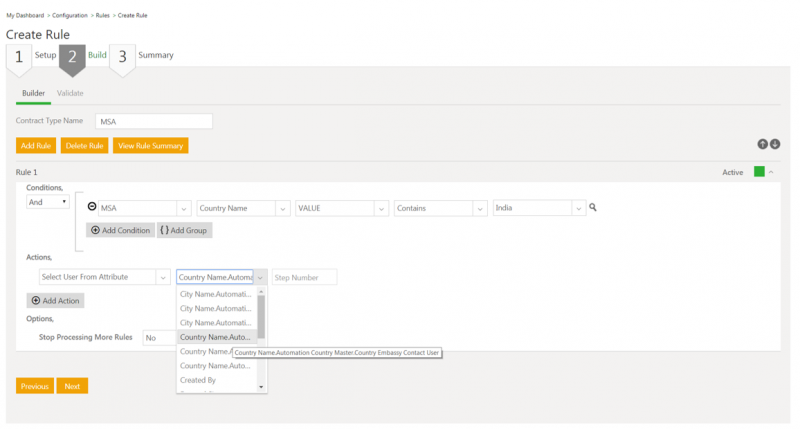Click step 3 Summary wizard marker
This screenshot has height=429, width=800.
[122, 57]
